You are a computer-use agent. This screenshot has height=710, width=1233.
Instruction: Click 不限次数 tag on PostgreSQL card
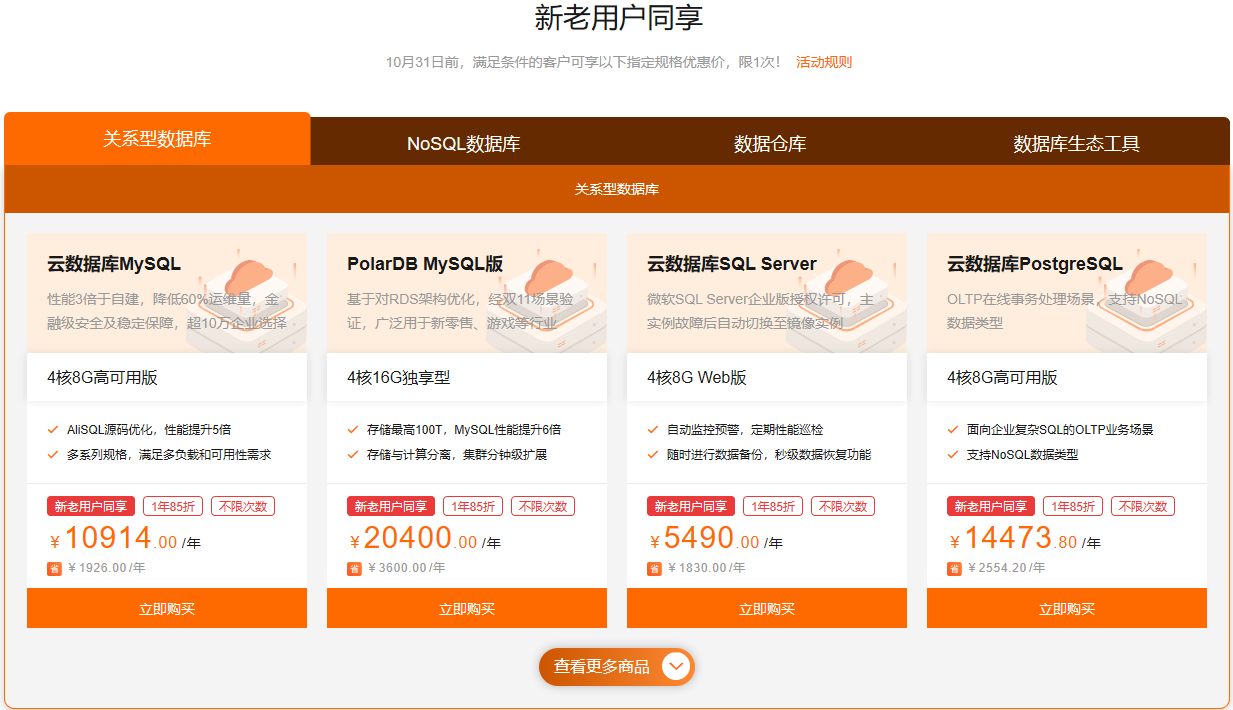1143,506
